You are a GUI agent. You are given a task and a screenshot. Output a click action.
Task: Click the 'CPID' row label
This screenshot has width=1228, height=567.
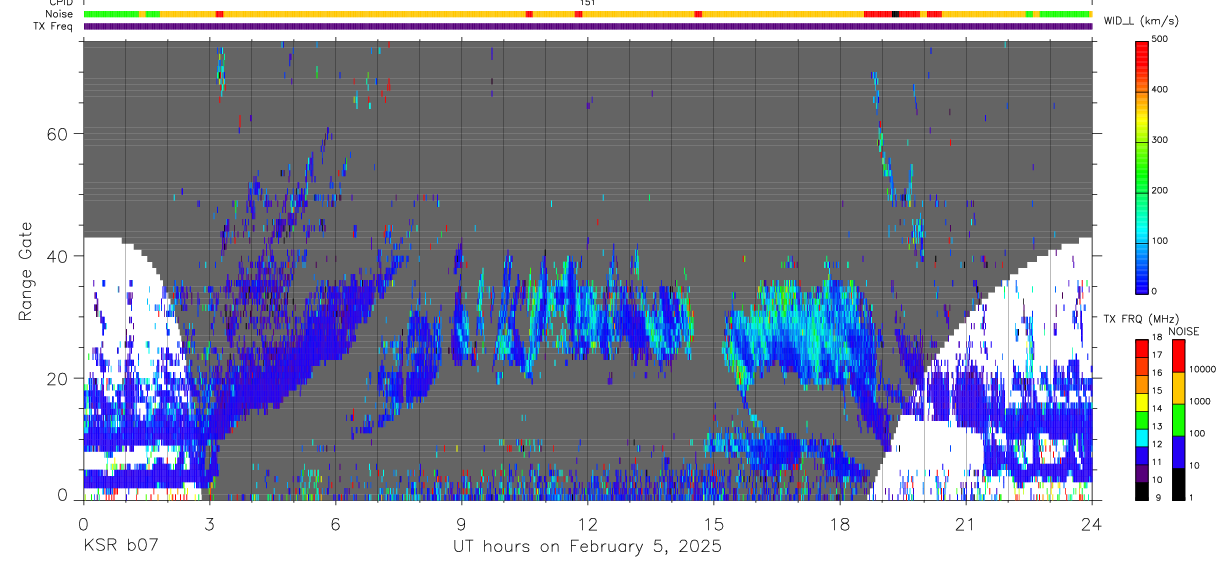(62, 3)
